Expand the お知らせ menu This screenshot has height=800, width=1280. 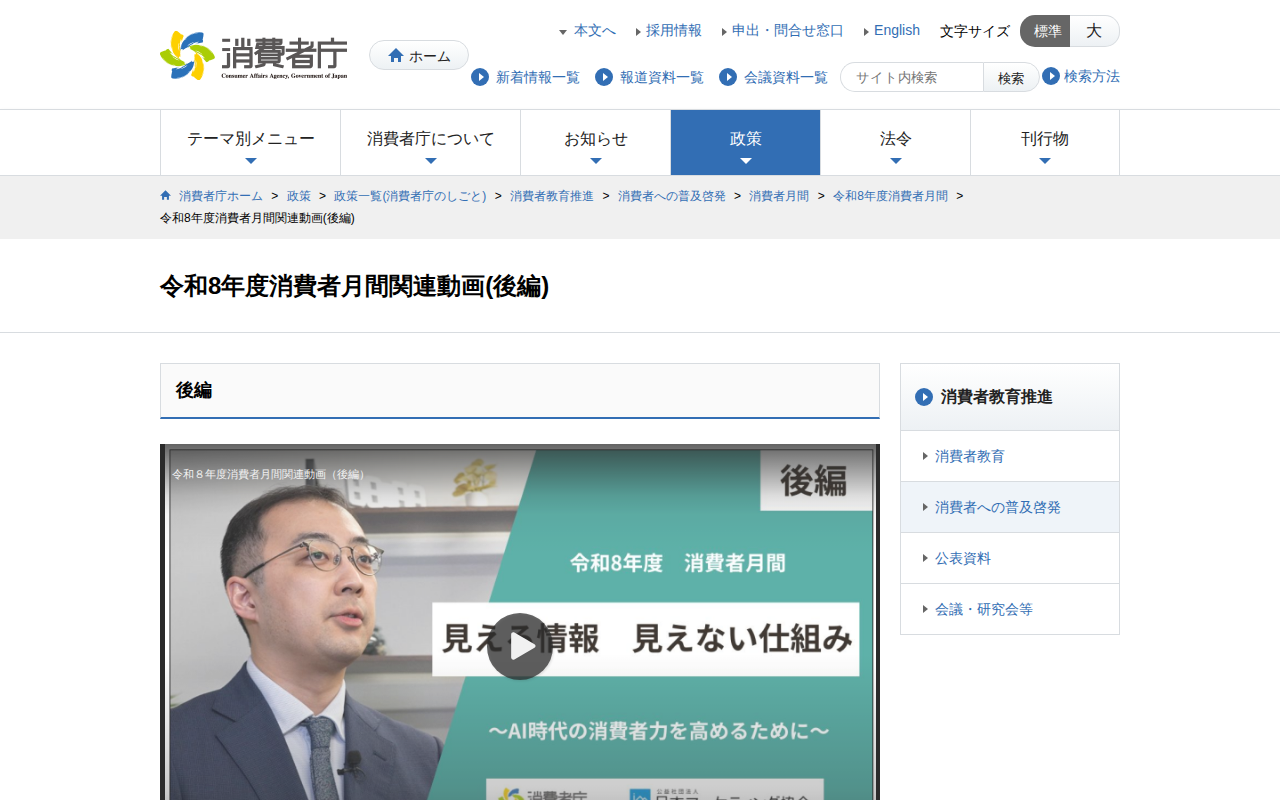point(596,143)
